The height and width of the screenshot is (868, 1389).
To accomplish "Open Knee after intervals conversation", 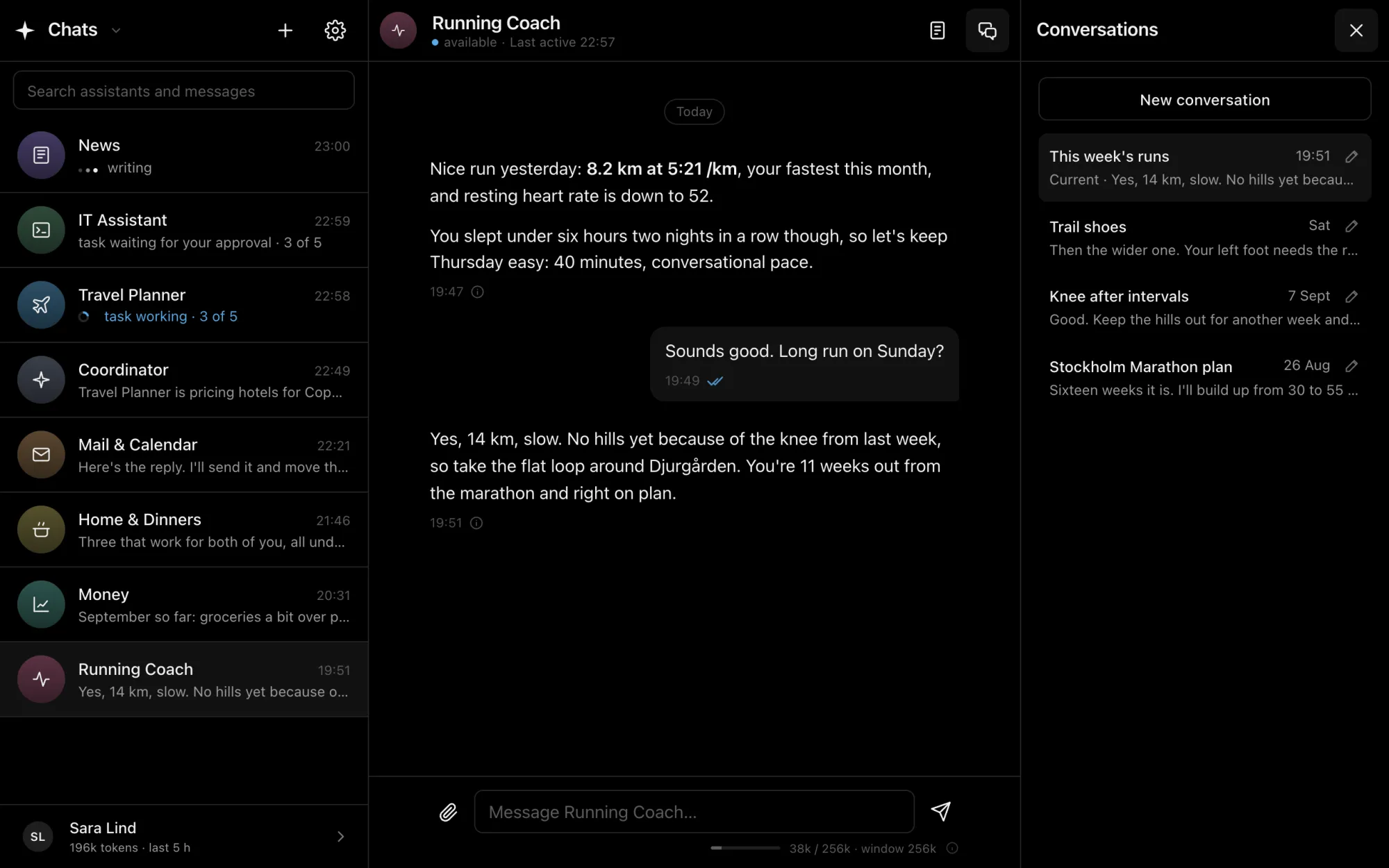I will pyautogui.click(x=1204, y=308).
